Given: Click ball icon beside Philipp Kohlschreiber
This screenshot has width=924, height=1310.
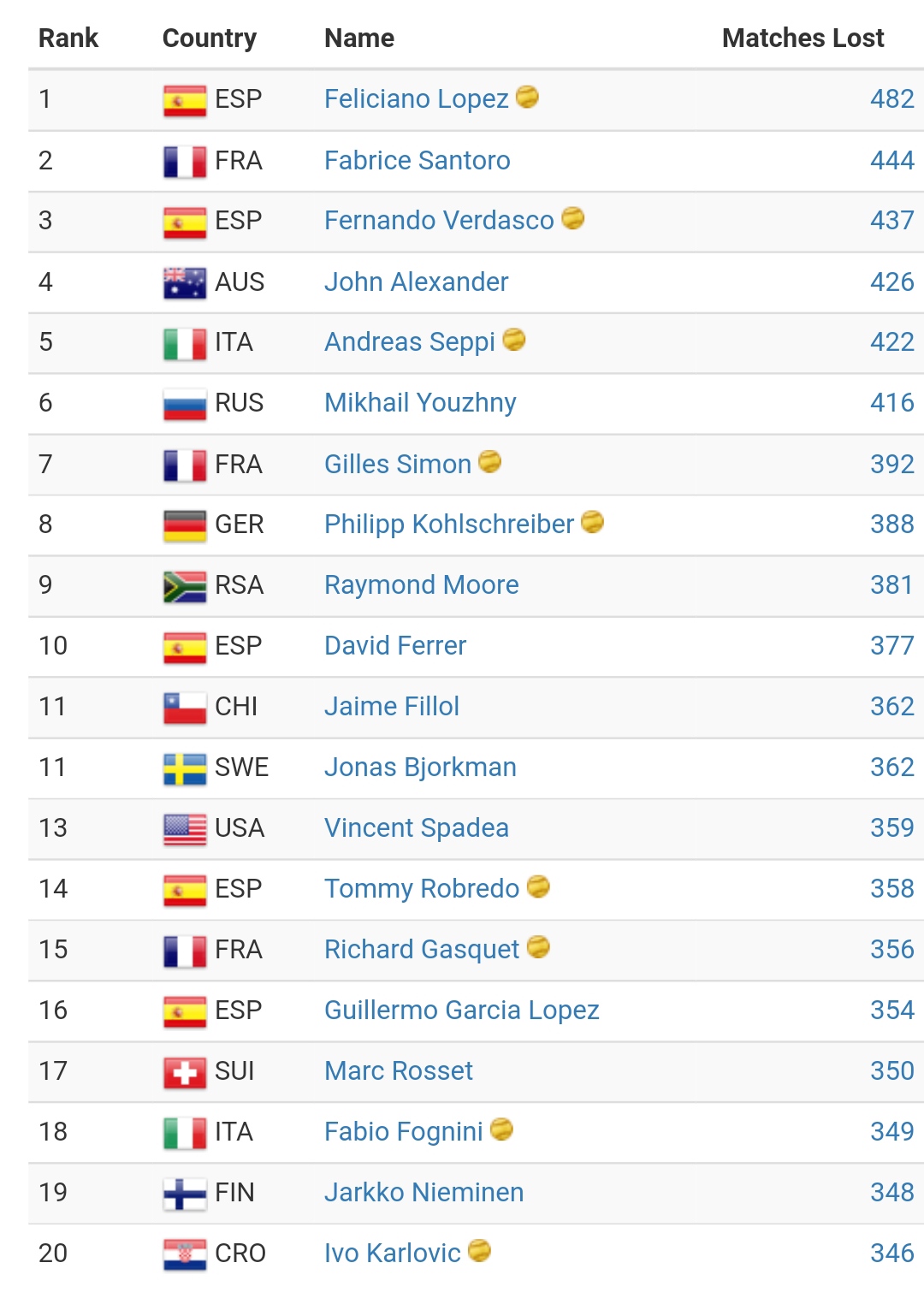Looking at the screenshot, I should click(x=593, y=522).
